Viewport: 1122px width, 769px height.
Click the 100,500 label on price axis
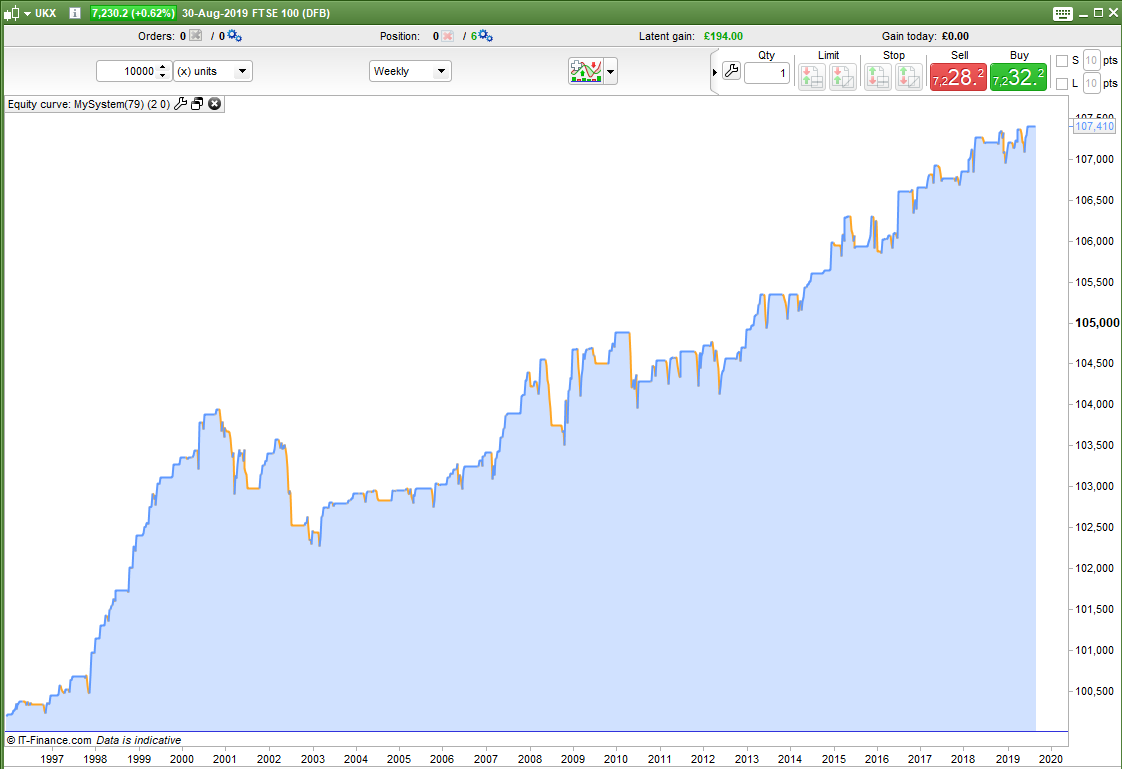(x=1095, y=691)
